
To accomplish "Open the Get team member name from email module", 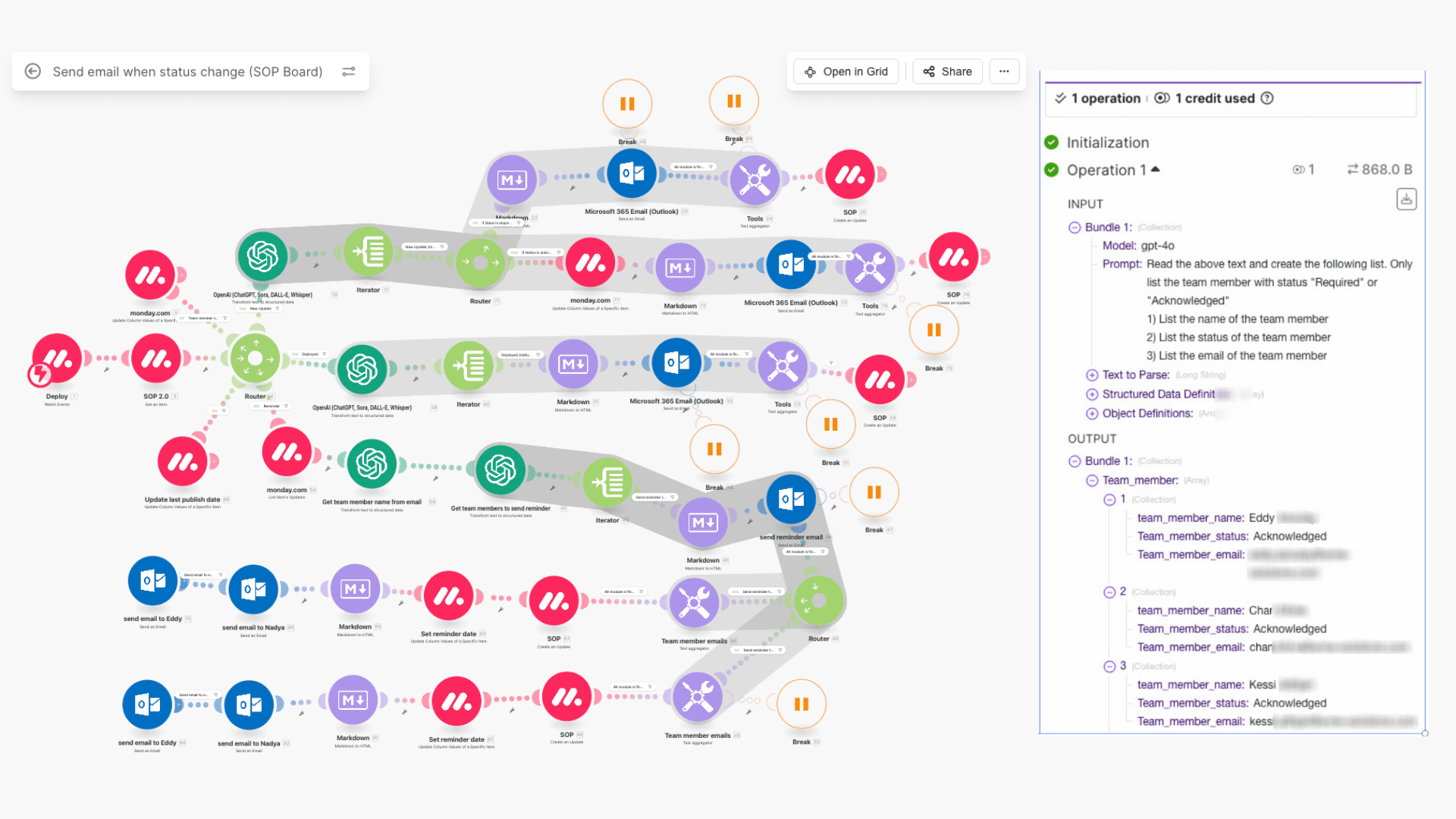I will [372, 463].
